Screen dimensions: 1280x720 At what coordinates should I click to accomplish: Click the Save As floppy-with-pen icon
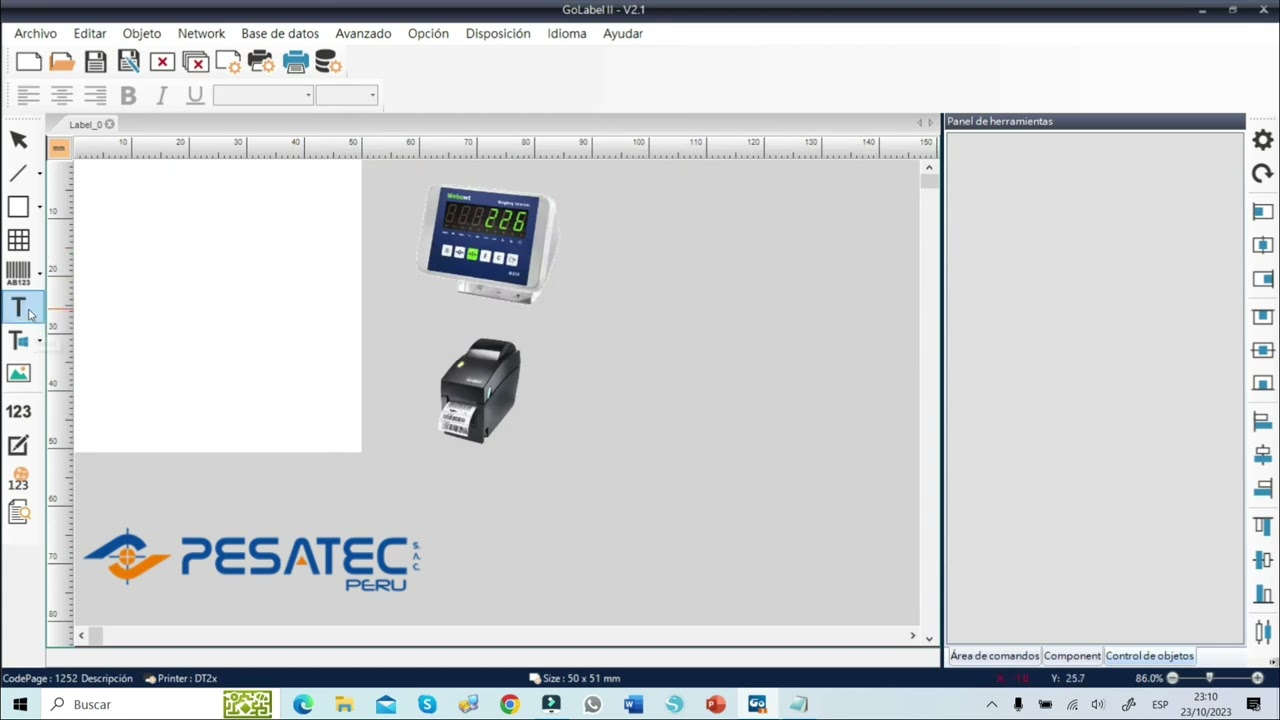129,62
